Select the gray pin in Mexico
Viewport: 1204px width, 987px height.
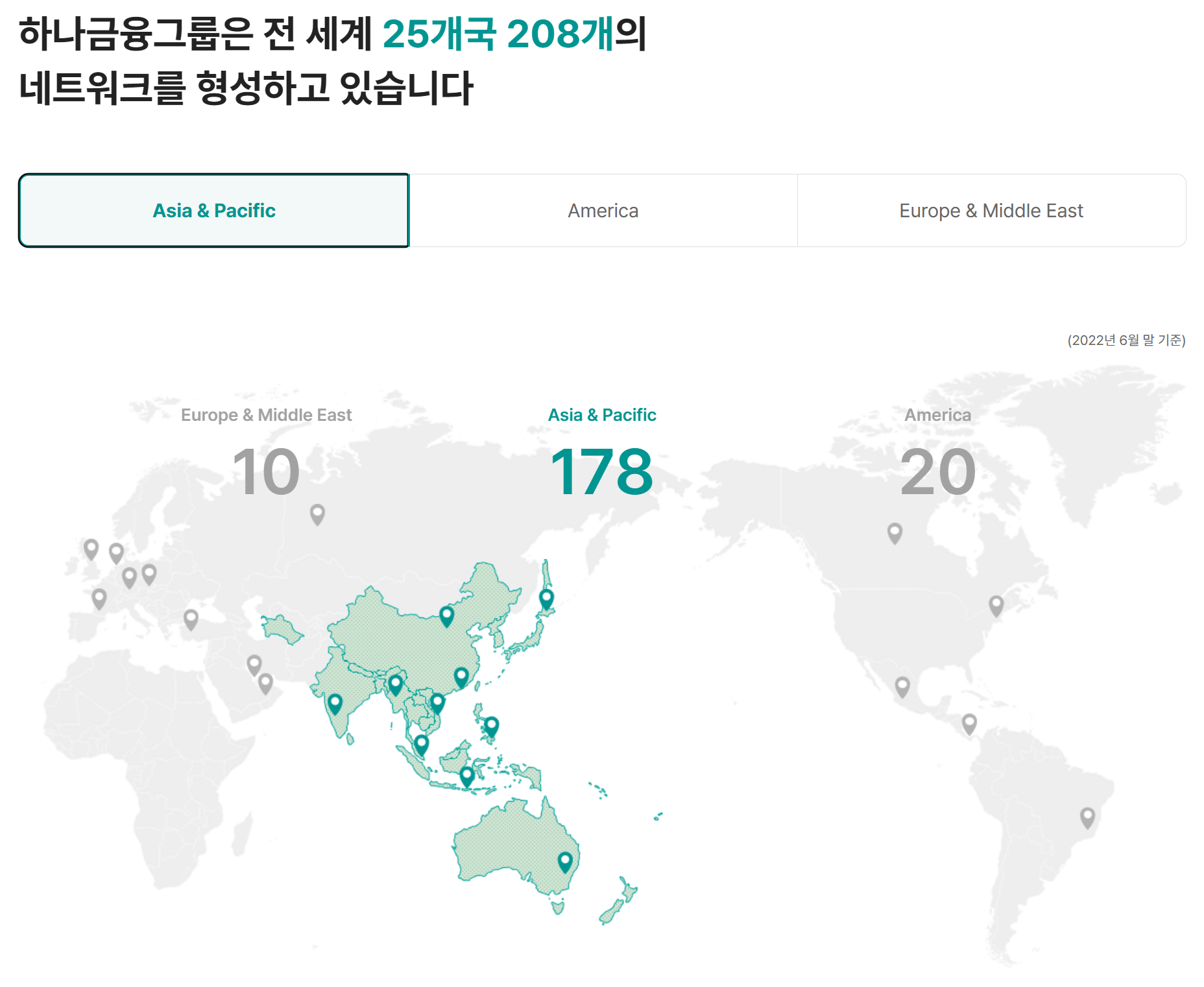[902, 687]
